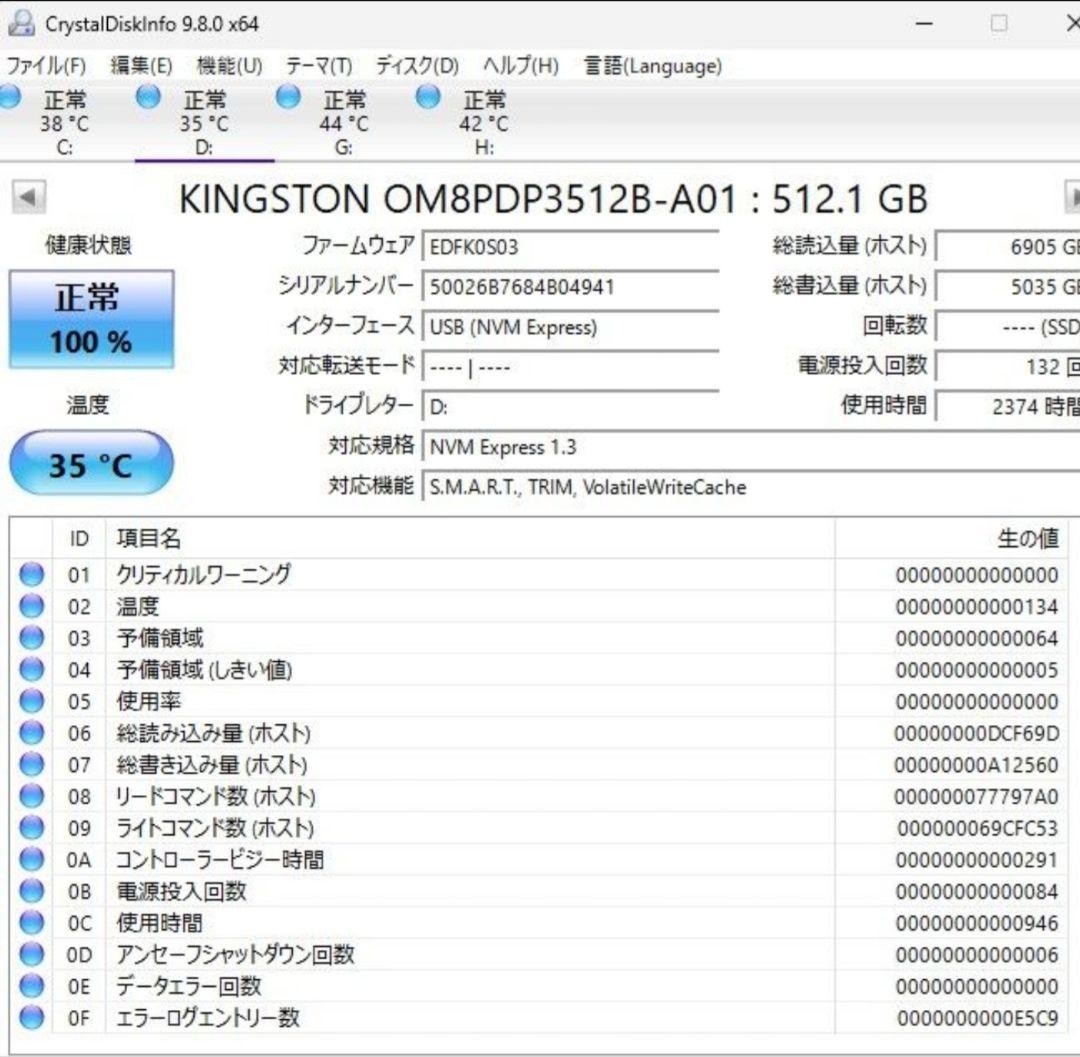This screenshot has width=1080, height=1057.
Task: Click the transfer mode field ---- | ----
Action: (x=571, y=367)
